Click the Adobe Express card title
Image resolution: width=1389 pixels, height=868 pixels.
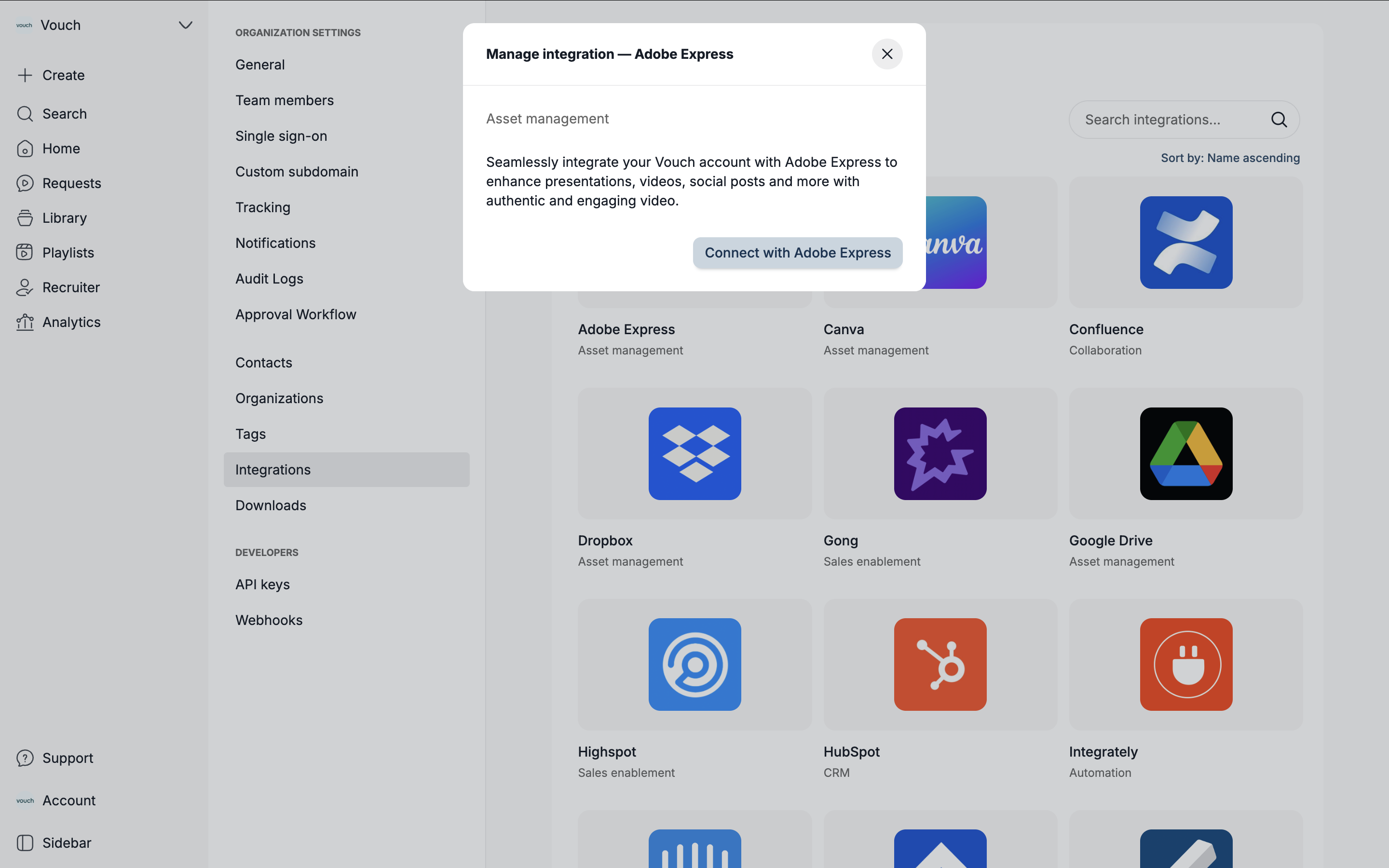click(626, 329)
